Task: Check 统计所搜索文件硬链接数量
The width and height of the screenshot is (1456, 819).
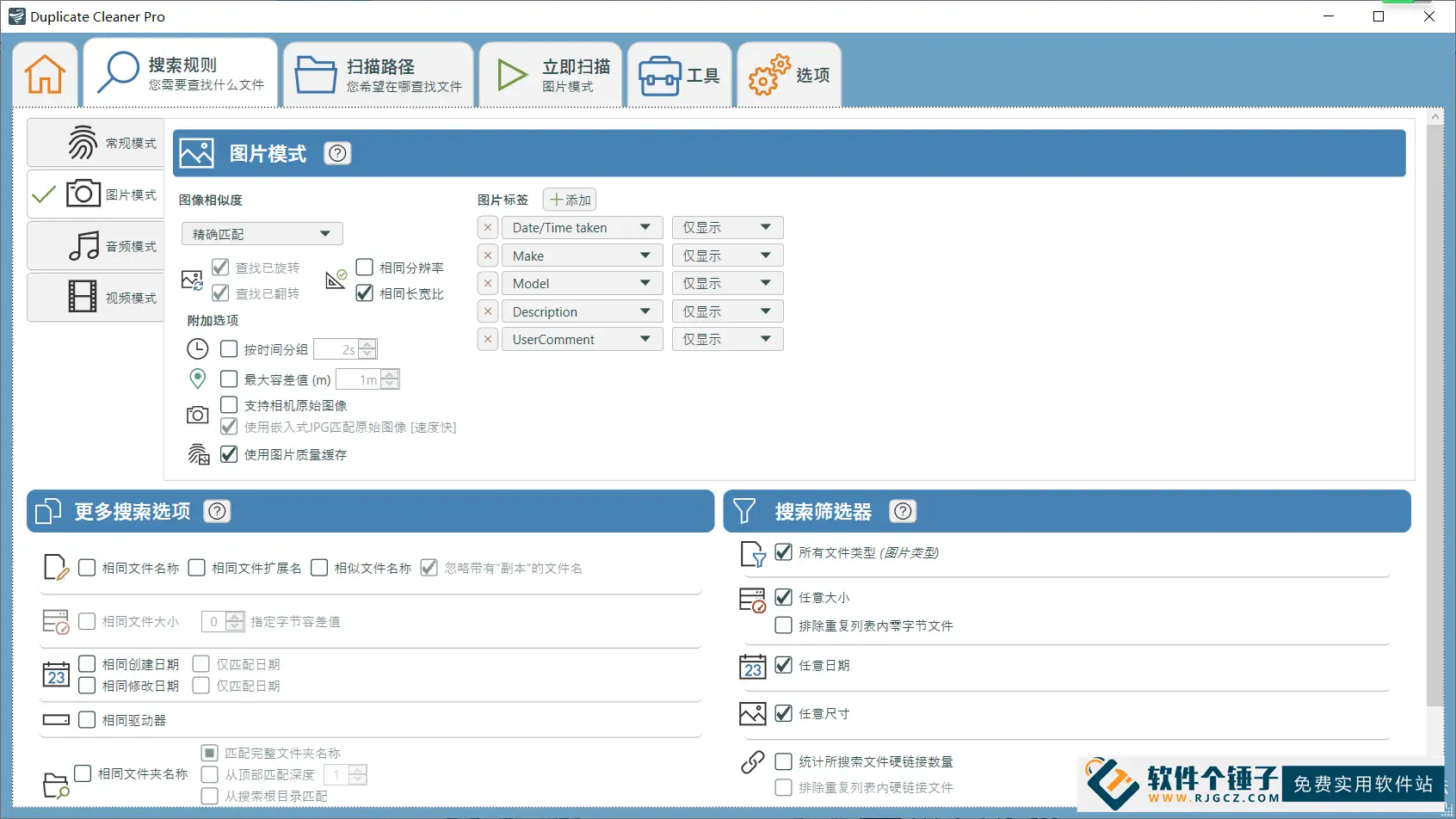Action: [x=784, y=760]
